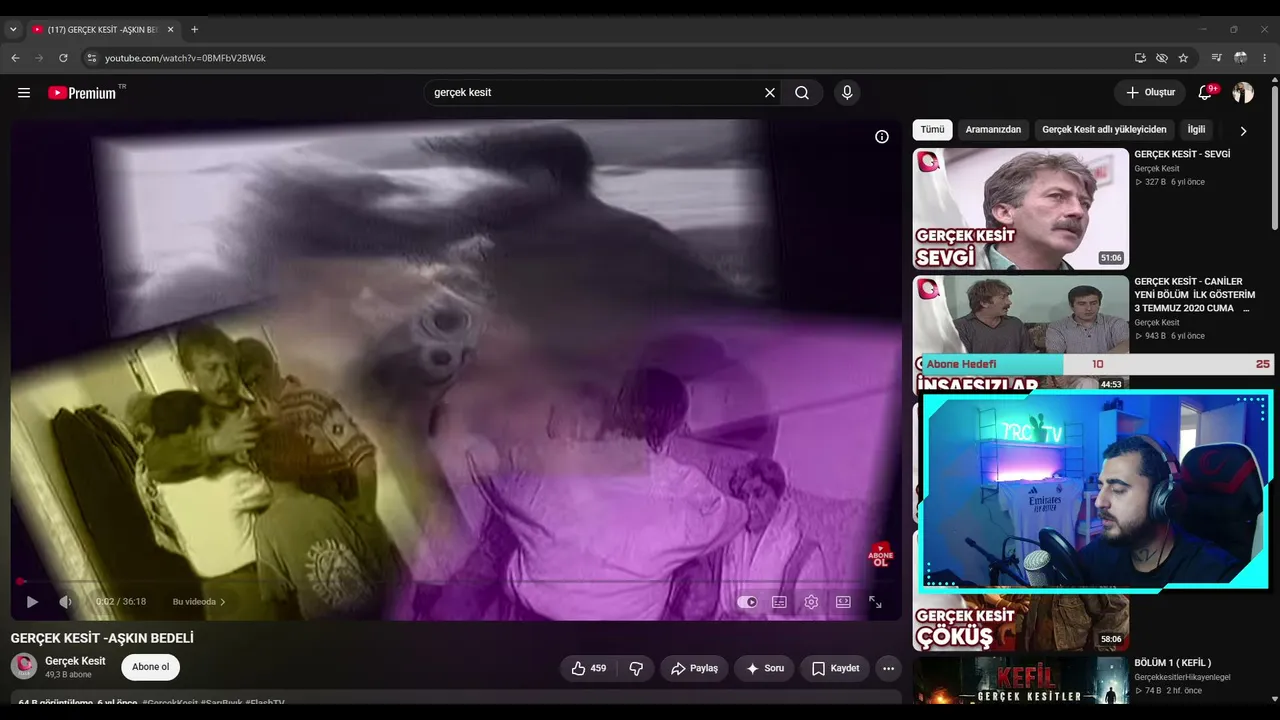Open the YouTube account avatar menu
Viewport: 1280px width, 720px height.
click(1243, 93)
